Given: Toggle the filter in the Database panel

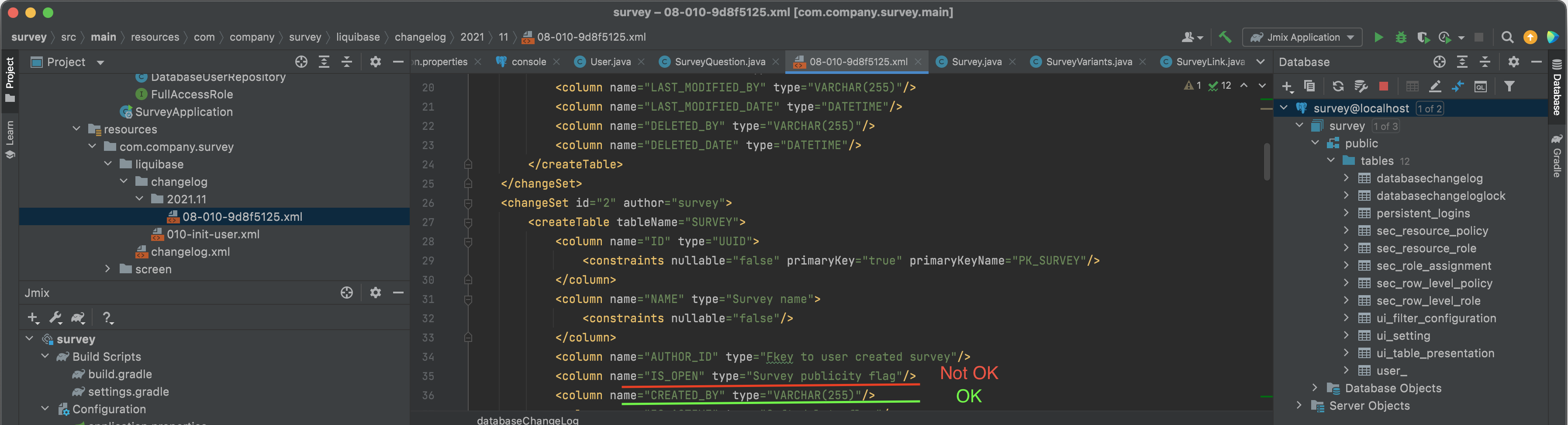Looking at the screenshot, I should click(1509, 86).
